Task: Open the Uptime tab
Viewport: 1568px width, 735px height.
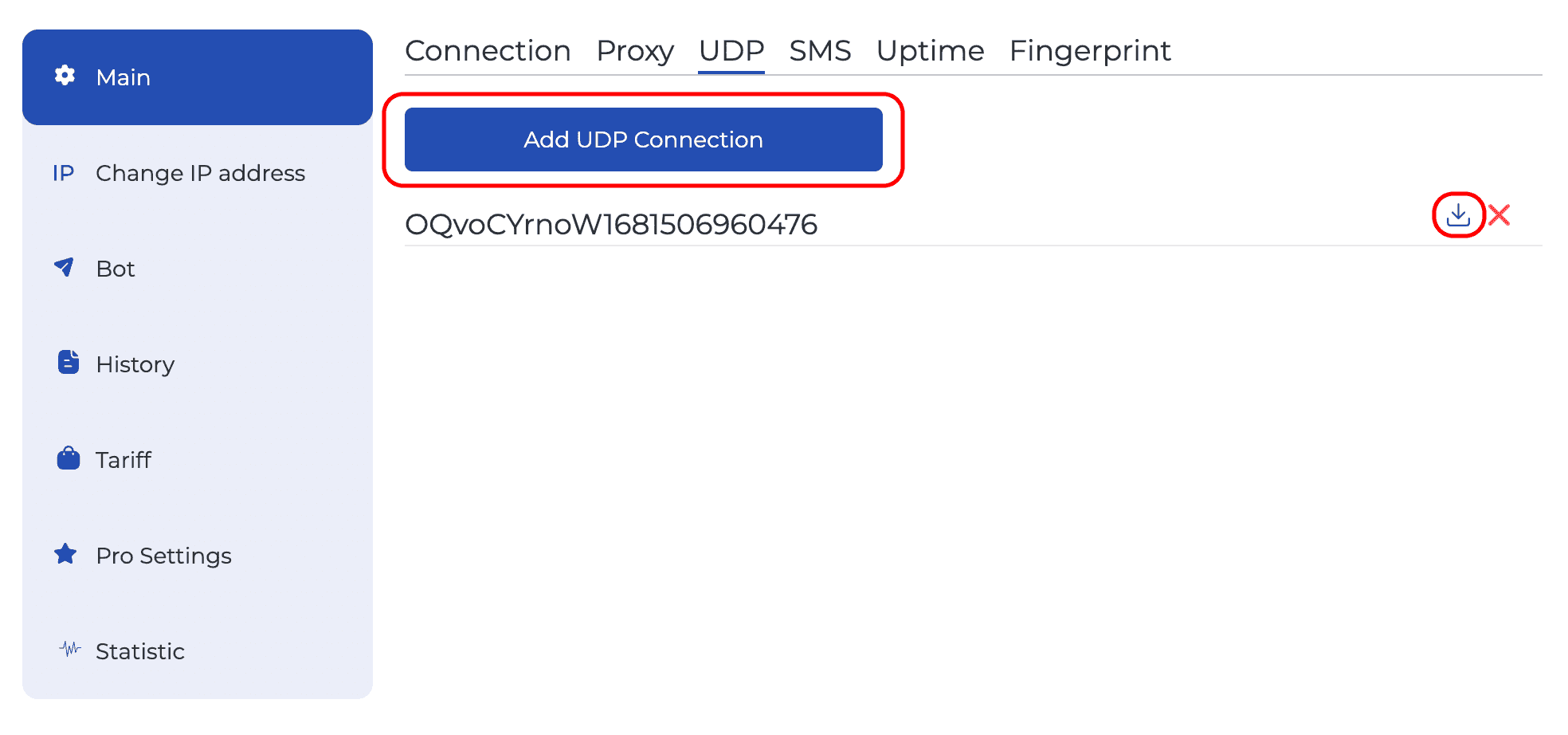Action: coord(930,50)
